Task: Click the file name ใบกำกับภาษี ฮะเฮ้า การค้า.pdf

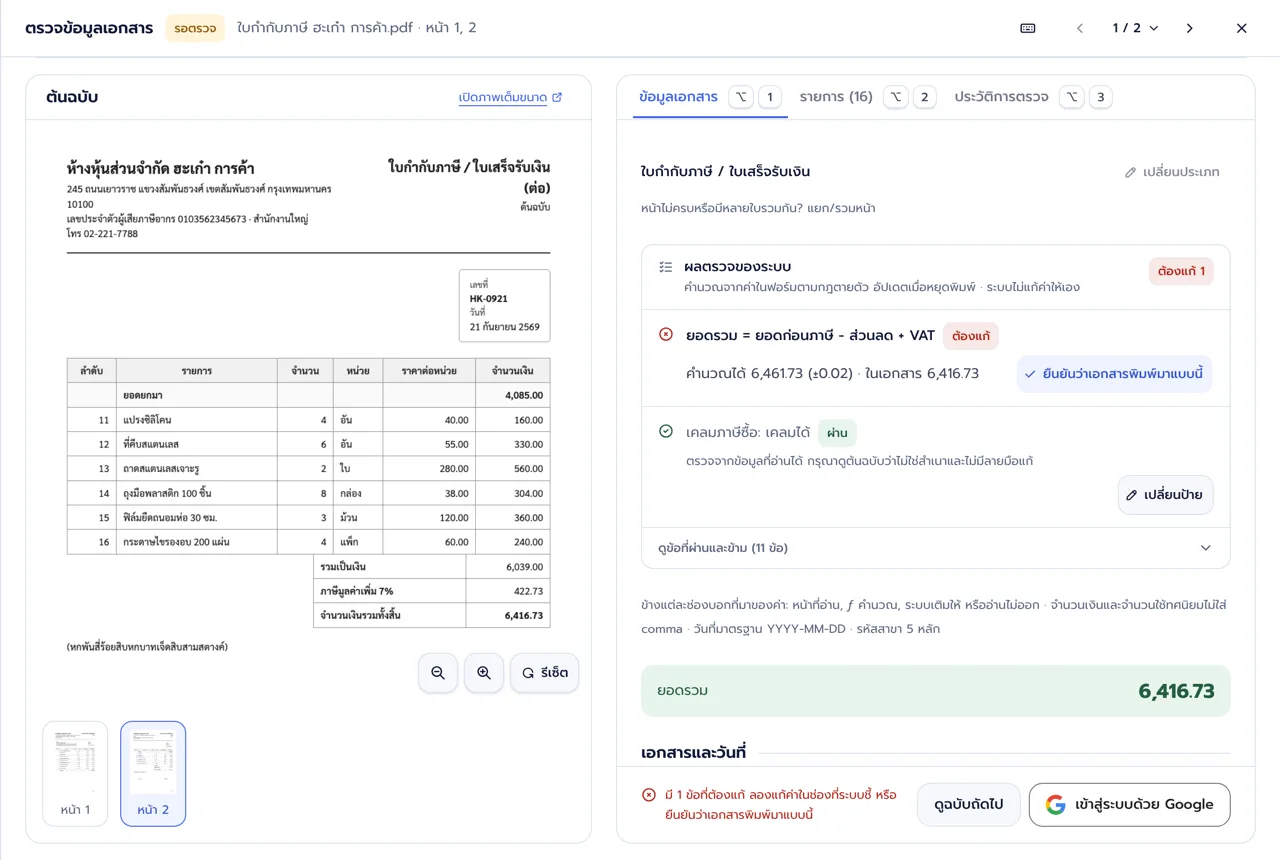Action: click(325, 28)
